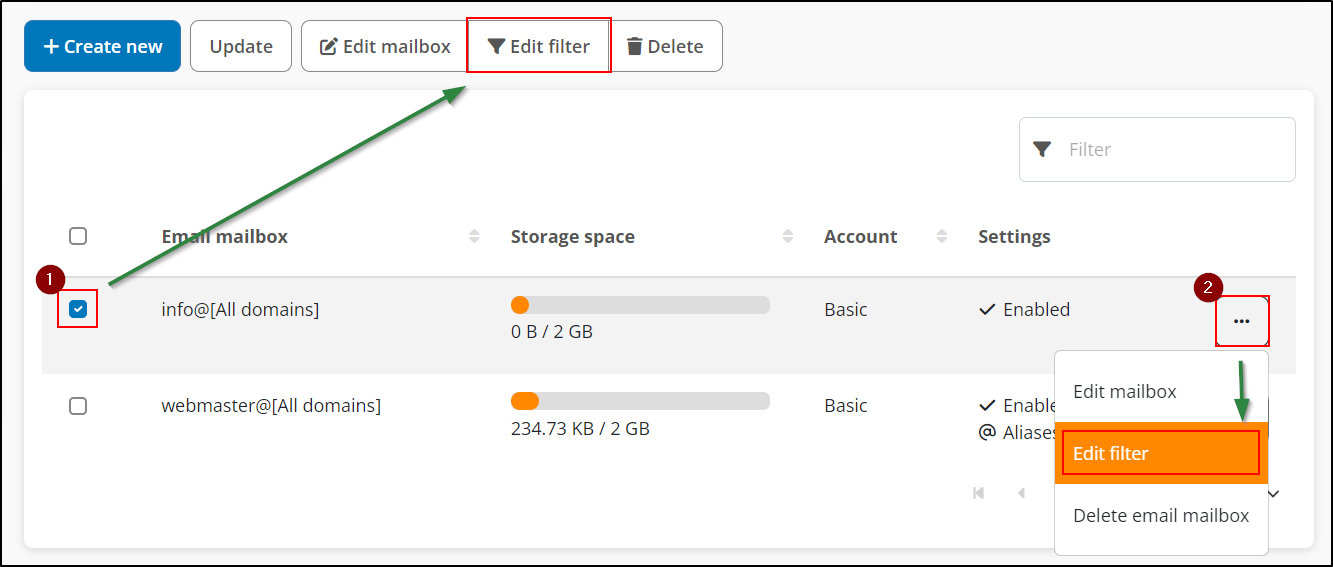
Task: Sort by Storage space column arrows
Action: click(x=788, y=237)
